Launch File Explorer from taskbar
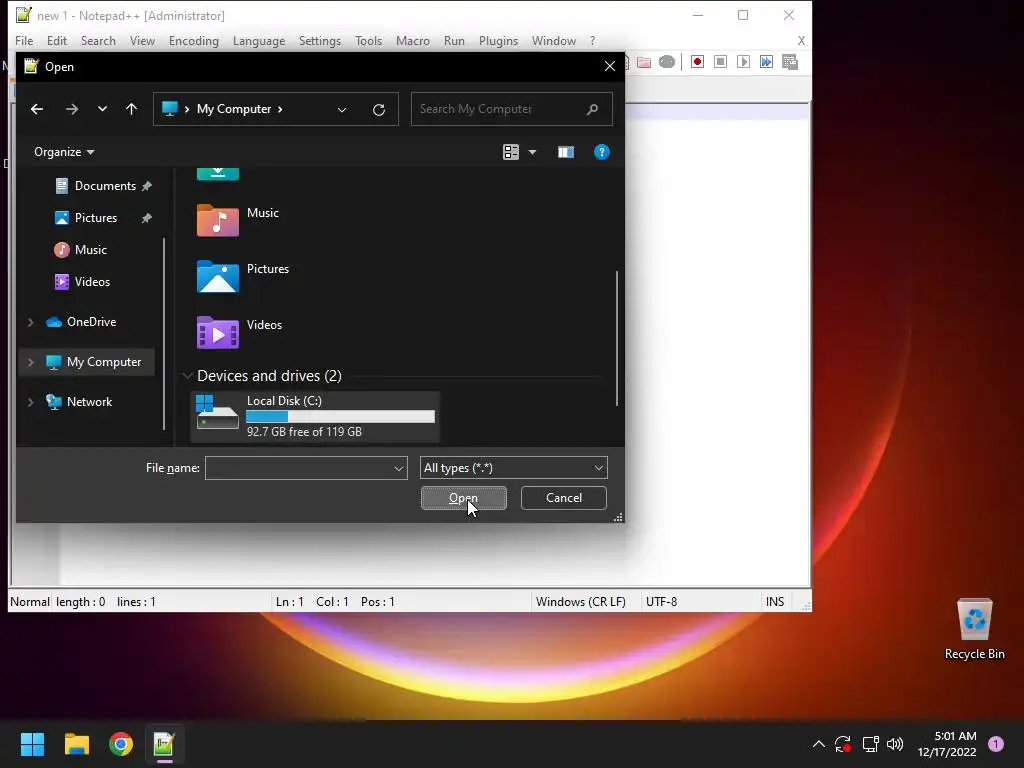 [x=76, y=744]
